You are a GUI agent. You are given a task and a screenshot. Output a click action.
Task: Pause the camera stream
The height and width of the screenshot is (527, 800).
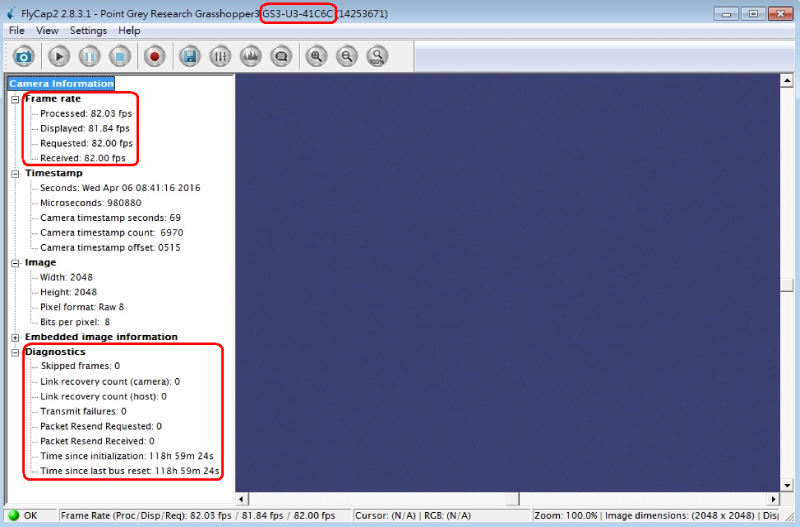tap(89, 57)
